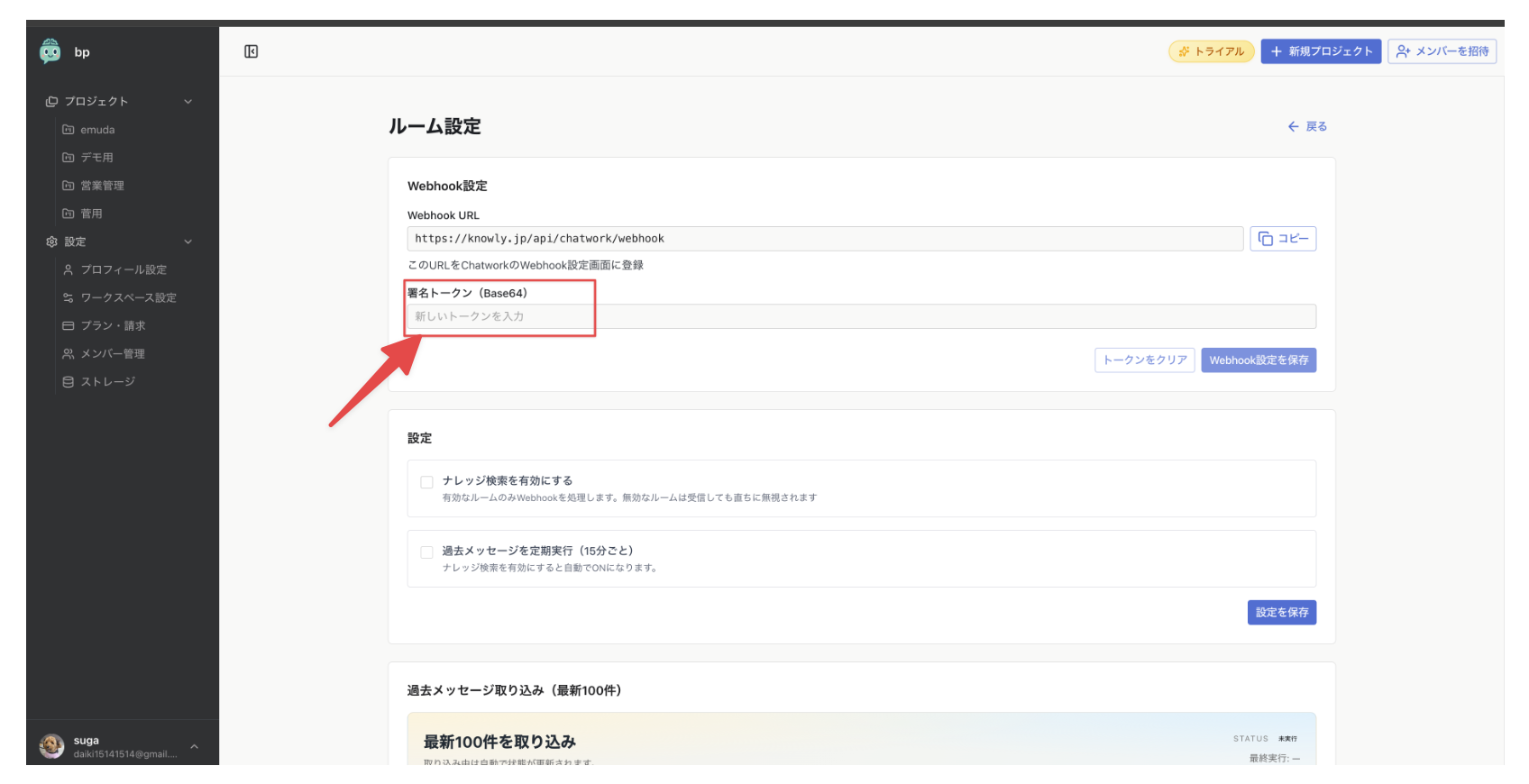Open the 営業管理 project
This screenshot has height=784, width=1529.
click(103, 186)
